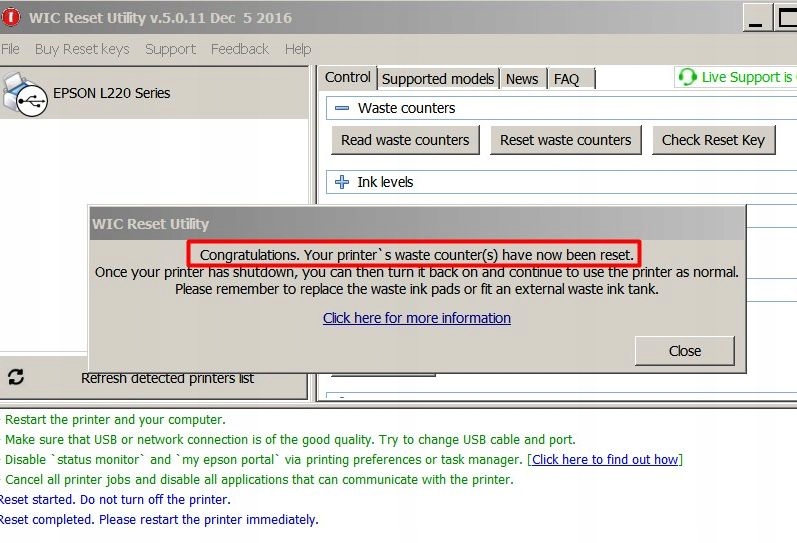Open the Support menu
The height and width of the screenshot is (543, 797).
tap(170, 49)
